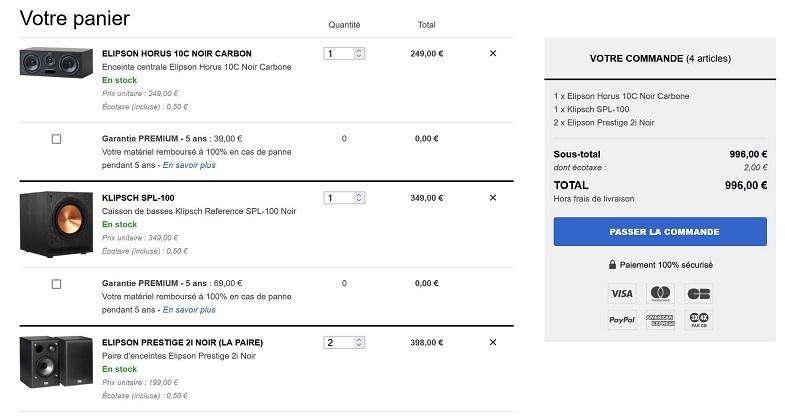Screen dimensions: 785x420
Task: Click the Visa payment icon
Action: (622, 294)
